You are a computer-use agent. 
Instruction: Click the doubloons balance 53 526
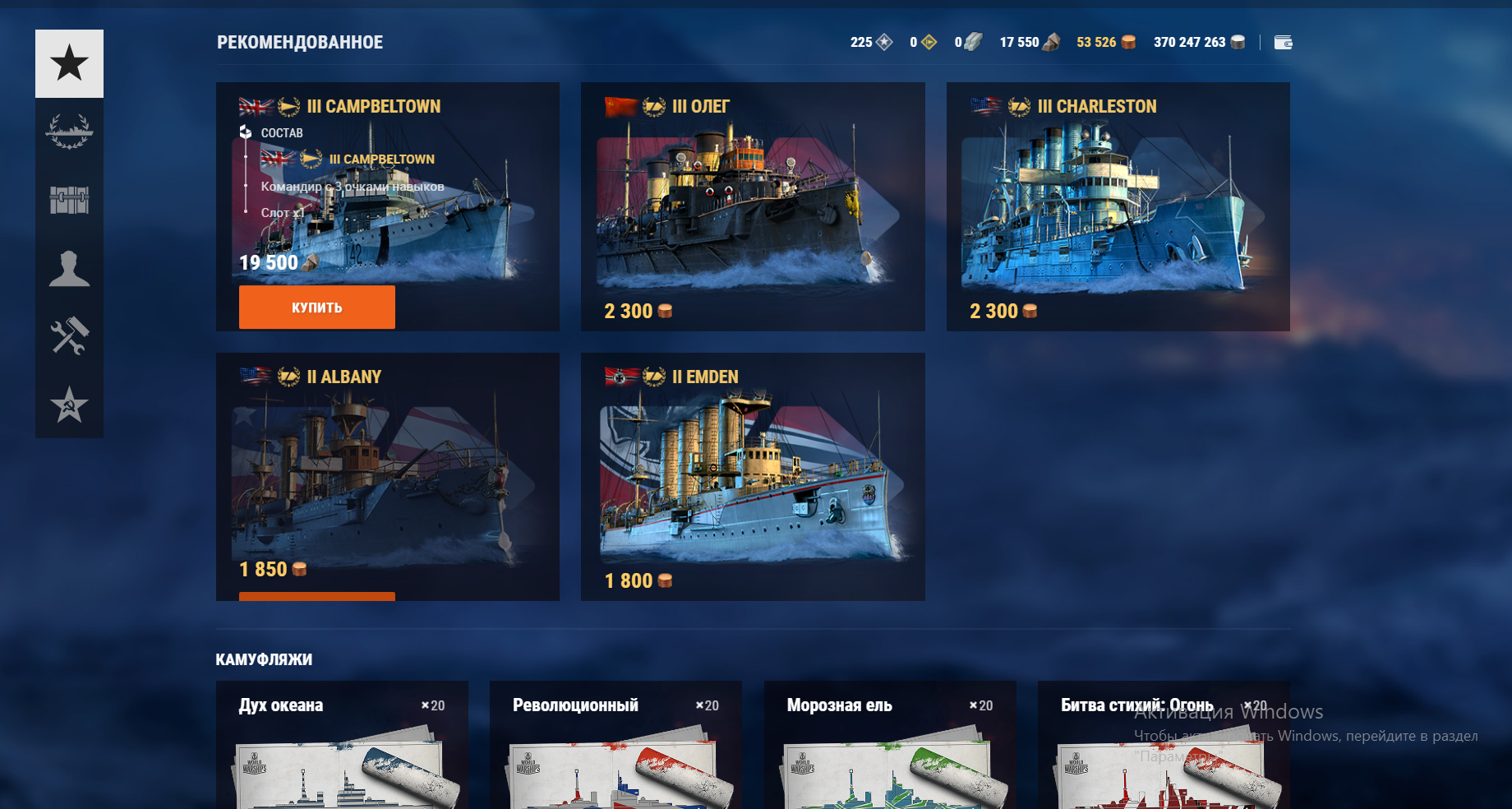point(1106,42)
